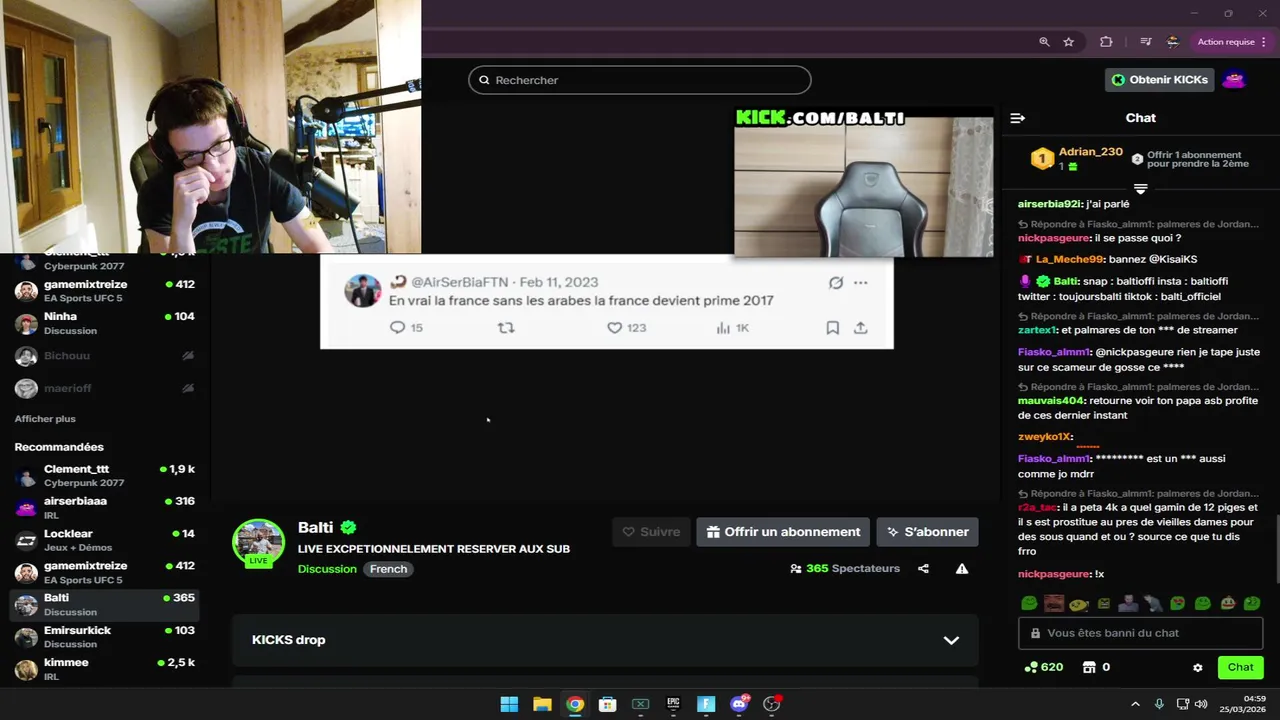Toggle microphone icon in system tray
This screenshot has width=1280, height=720.
pos(1159,704)
